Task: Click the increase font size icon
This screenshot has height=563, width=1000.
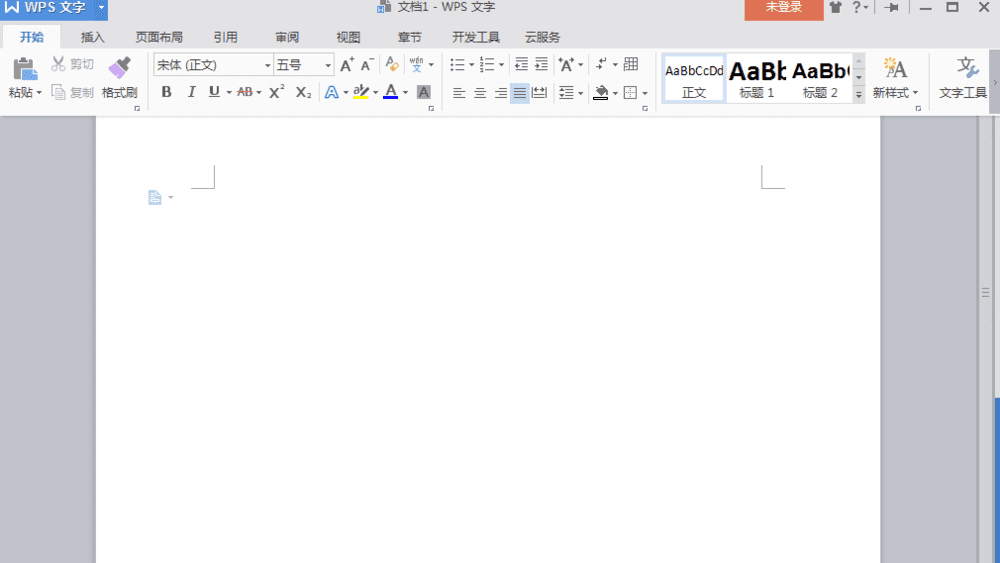Action: [x=346, y=64]
